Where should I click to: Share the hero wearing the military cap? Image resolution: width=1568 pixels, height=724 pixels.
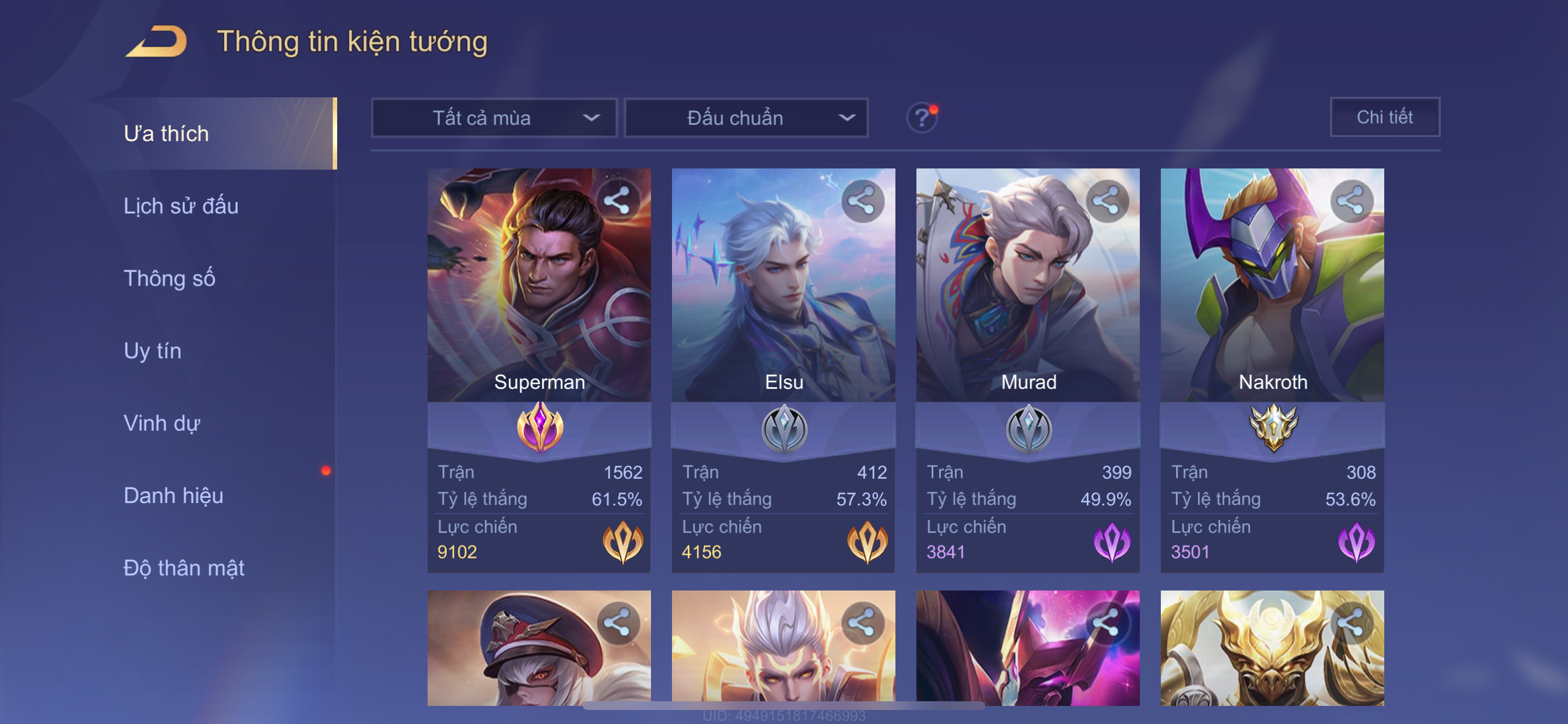pyautogui.click(x=617, y=623)
